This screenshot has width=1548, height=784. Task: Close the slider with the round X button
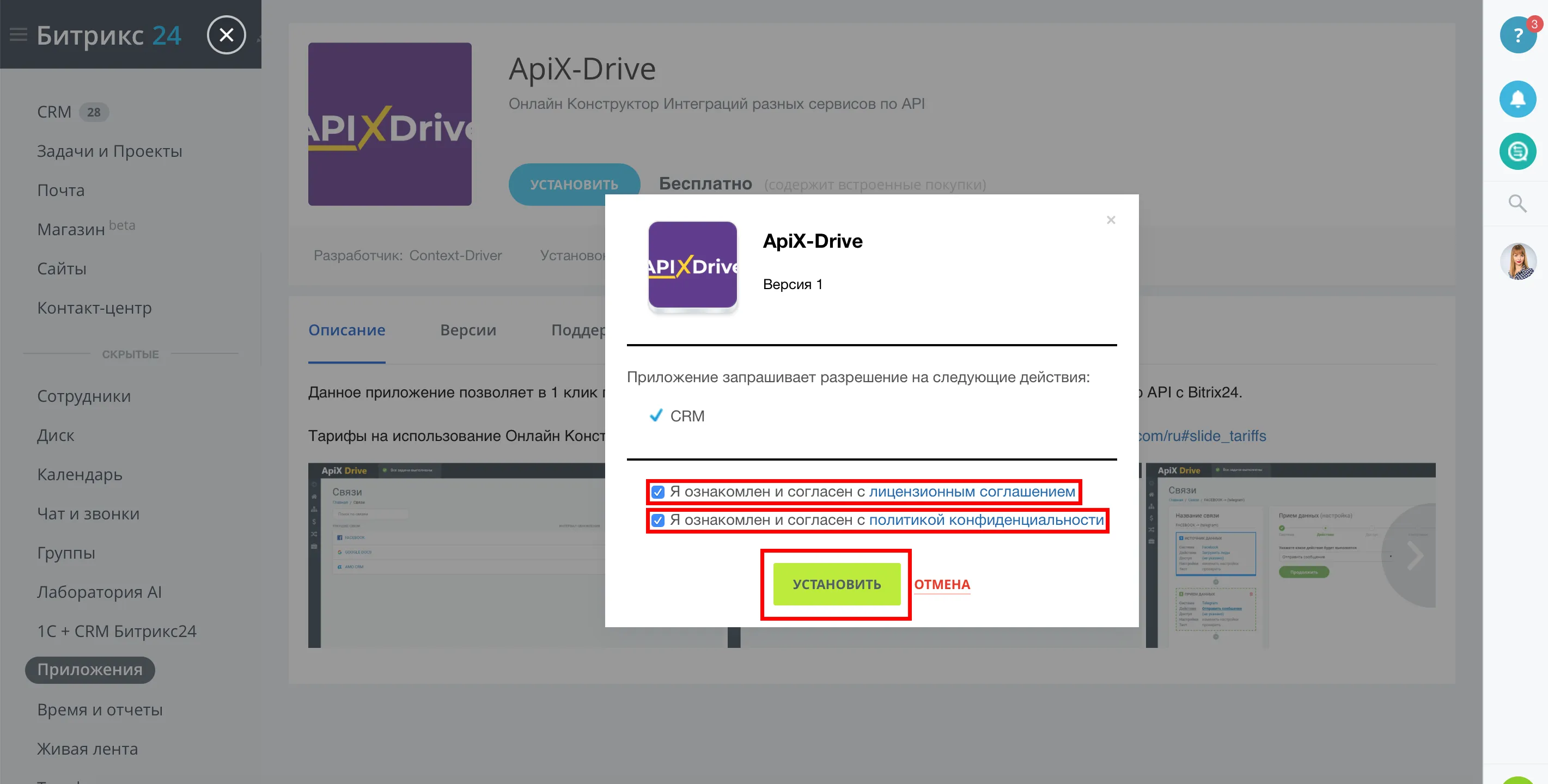tap(226, 35)
